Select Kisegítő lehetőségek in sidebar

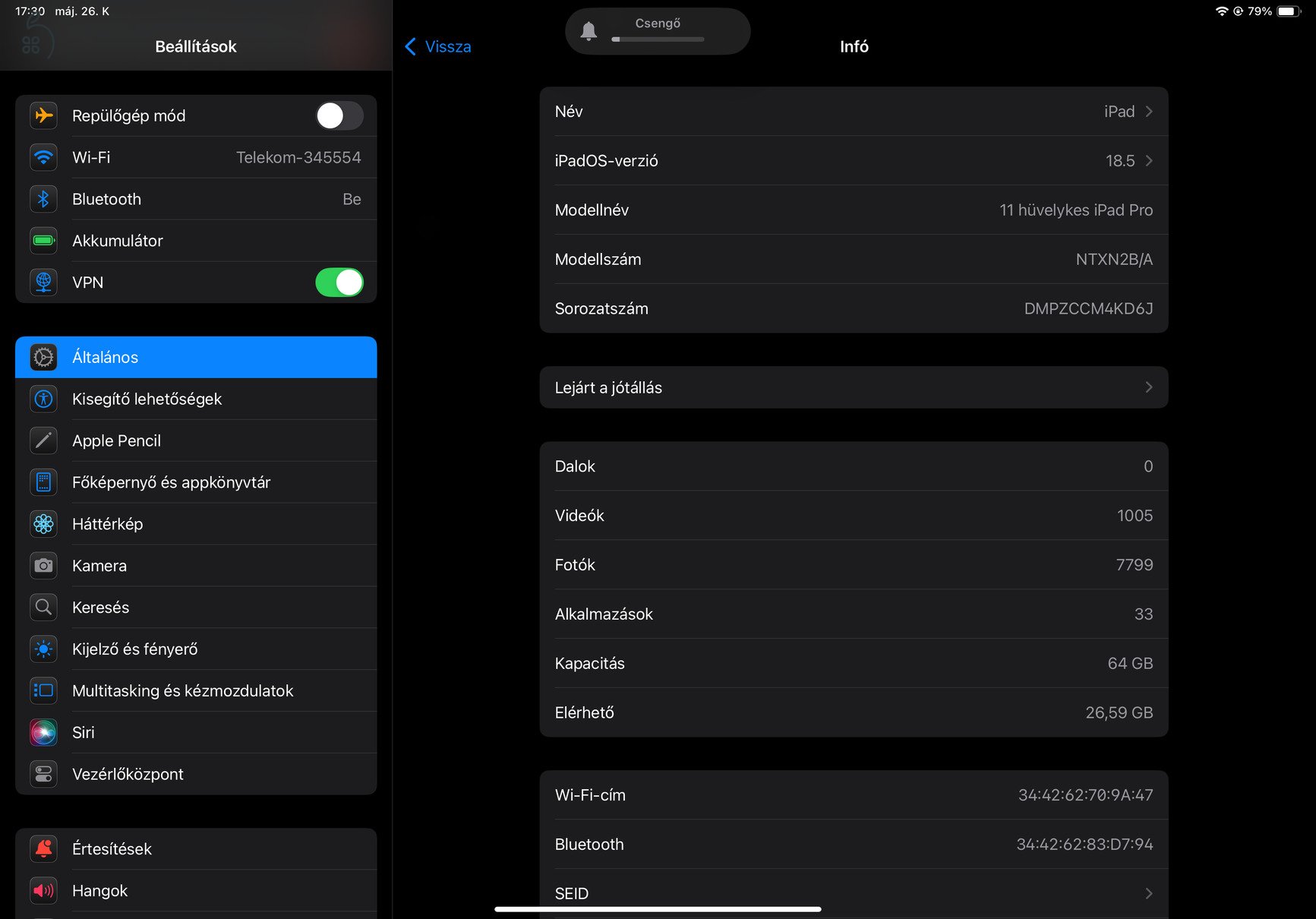click(x=196, y=399)
